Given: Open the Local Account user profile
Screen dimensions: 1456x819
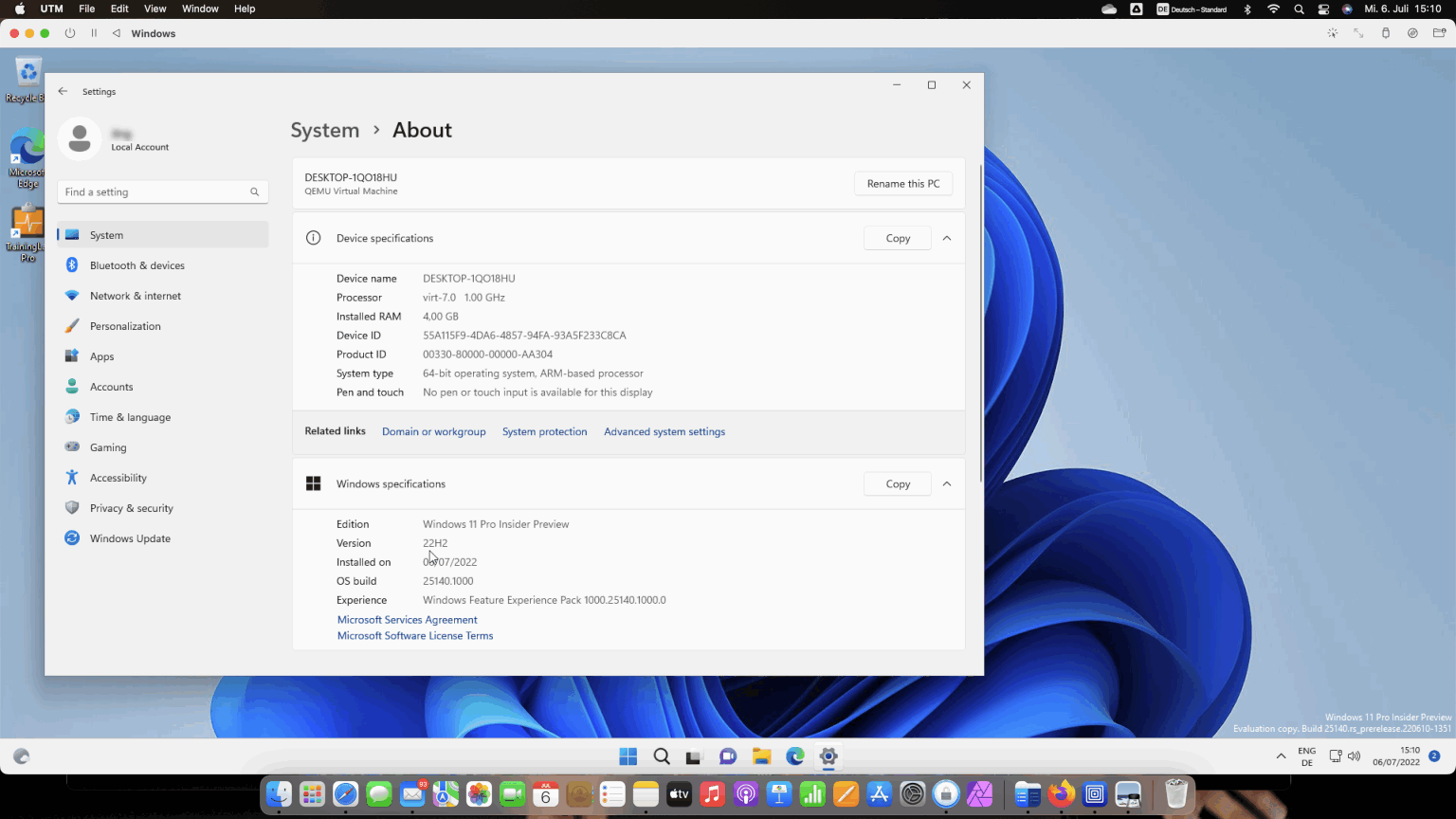Looking at the screenshot, I should coord(114,139).
